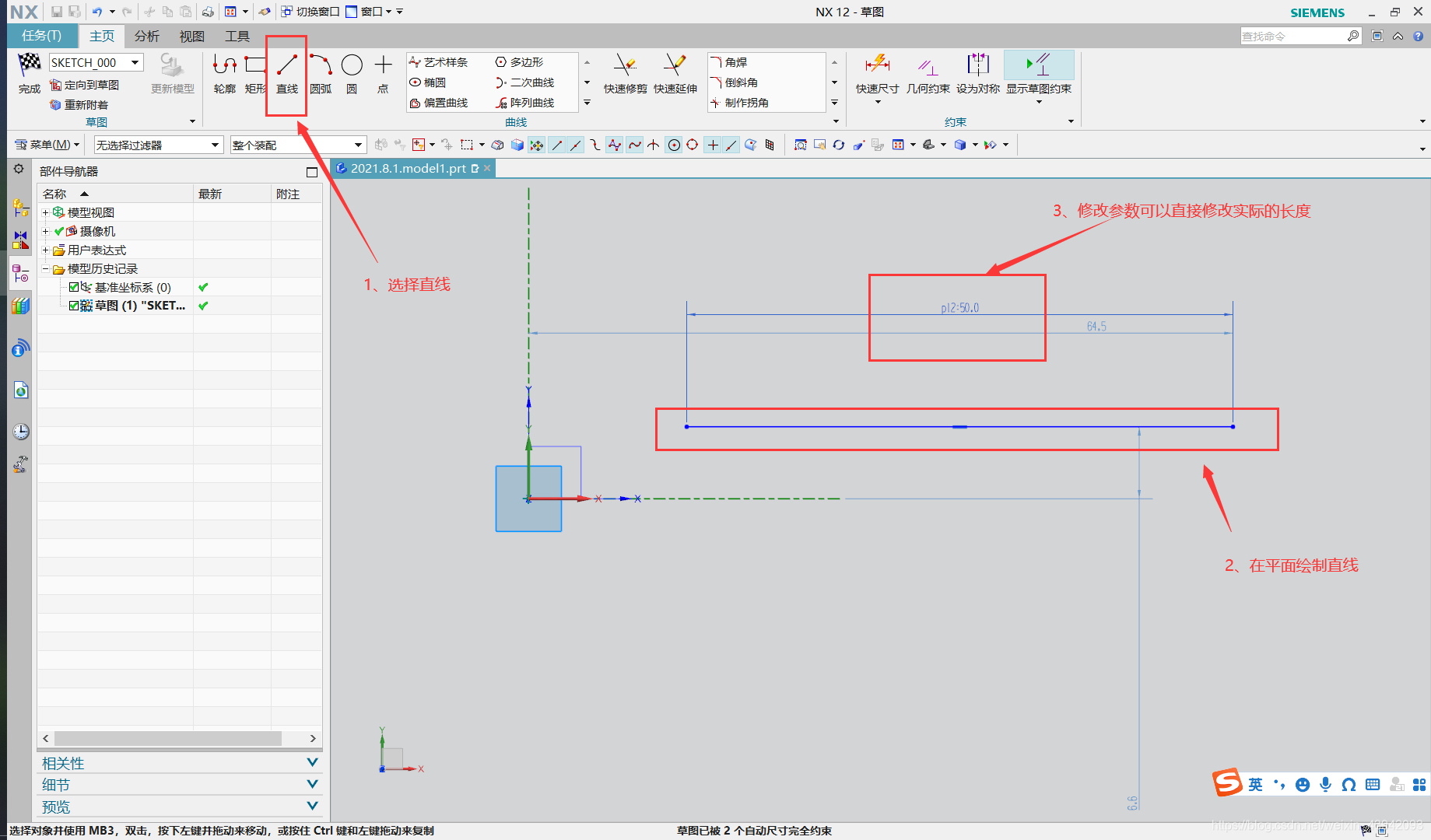Click the 完成 (Finish sketch) flag icon
This screenshot has height=840, width=1431.
[29, 65]
